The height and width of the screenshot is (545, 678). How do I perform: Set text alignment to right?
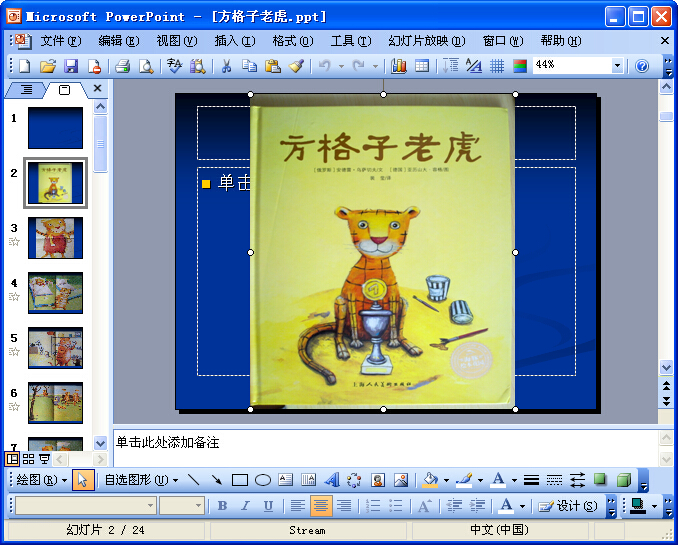point(344,506)
